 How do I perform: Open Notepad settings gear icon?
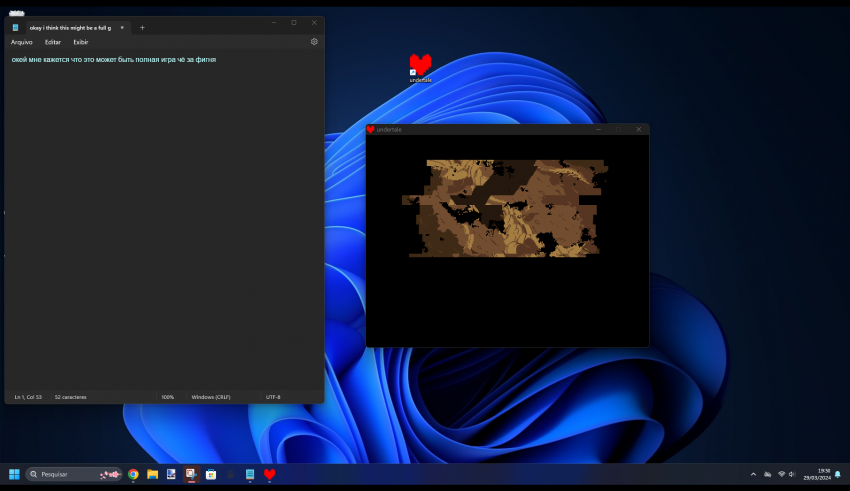pyautogui.click(x=314, y=42)
